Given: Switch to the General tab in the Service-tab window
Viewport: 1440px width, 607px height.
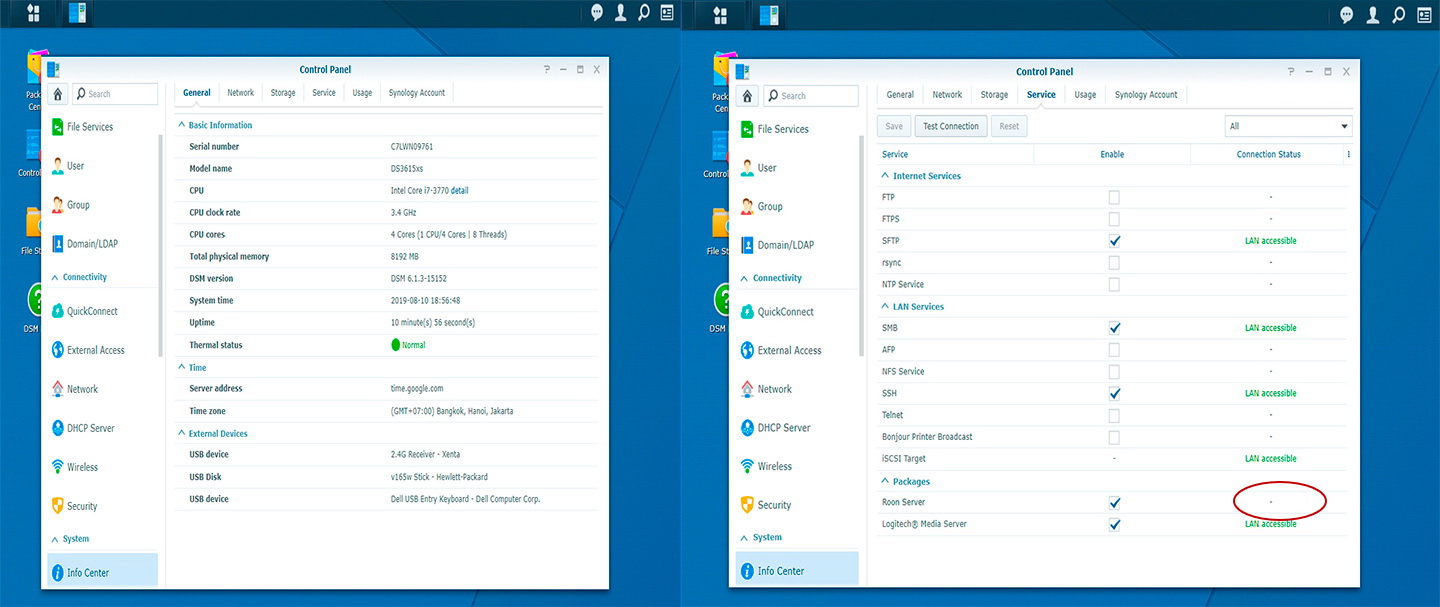Looking at the screenshot, I should (900, 95).
